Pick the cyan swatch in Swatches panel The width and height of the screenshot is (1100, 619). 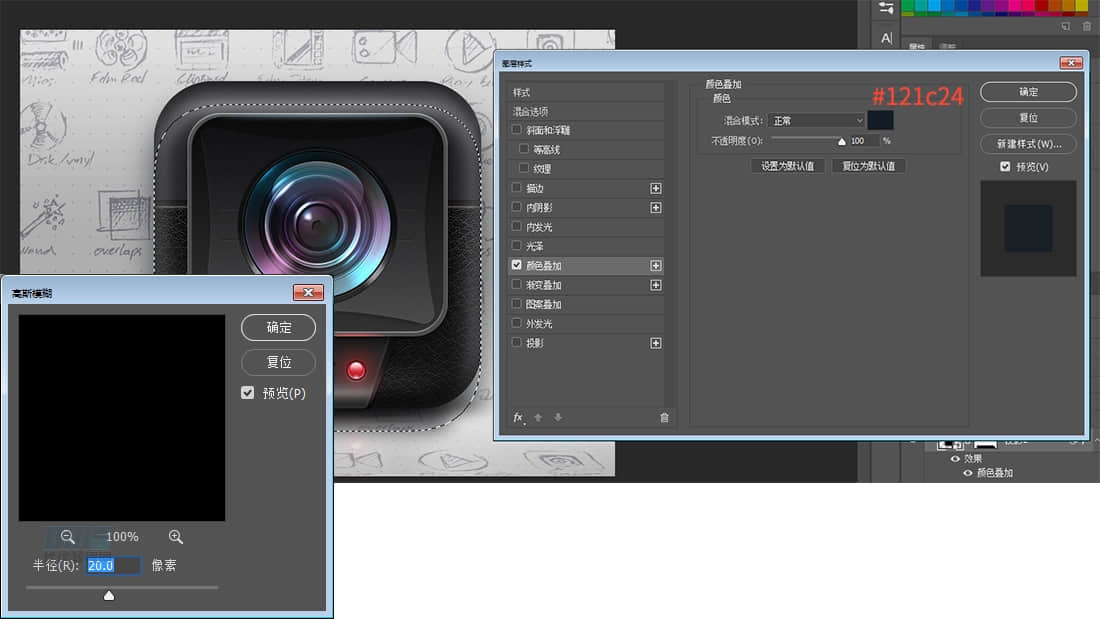tap(934, 6)
